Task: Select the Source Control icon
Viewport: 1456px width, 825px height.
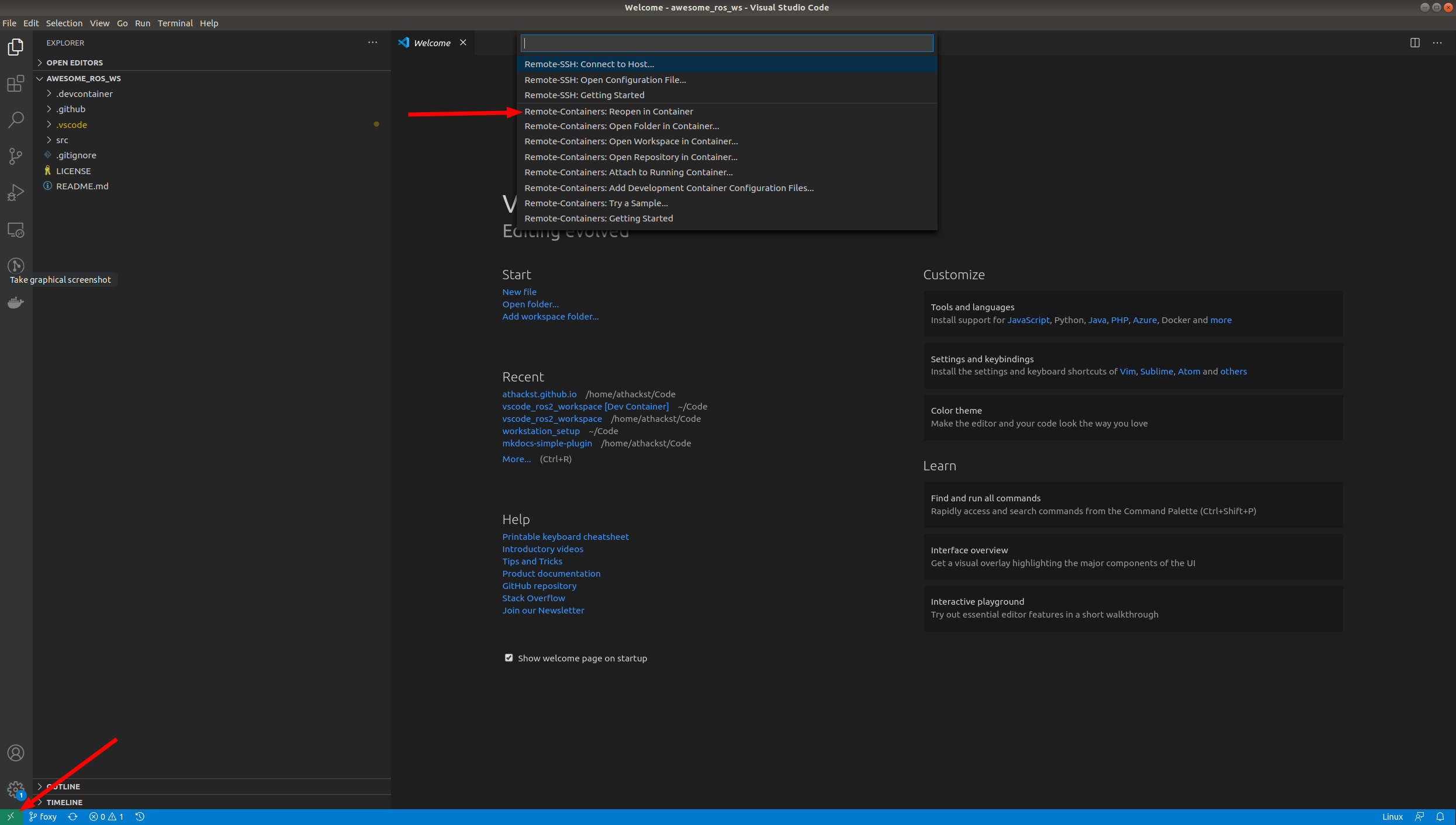Action: 15,155
